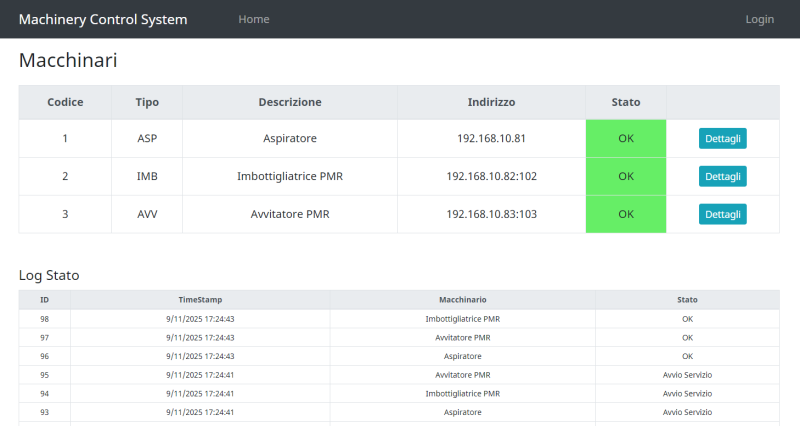
Task: Click the Stato header in machines table
Action: (x=626, y=102)
